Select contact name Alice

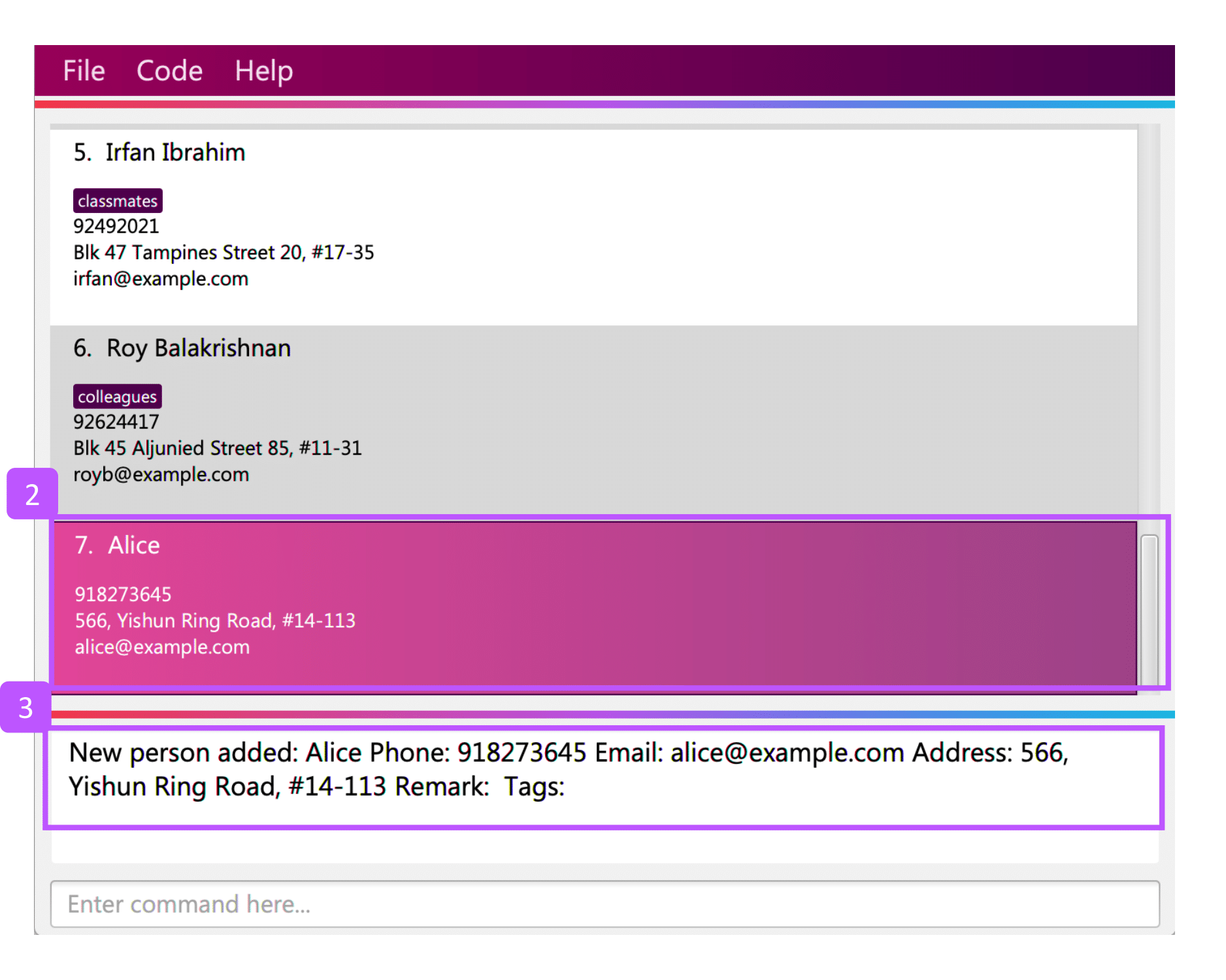[134, 545]
